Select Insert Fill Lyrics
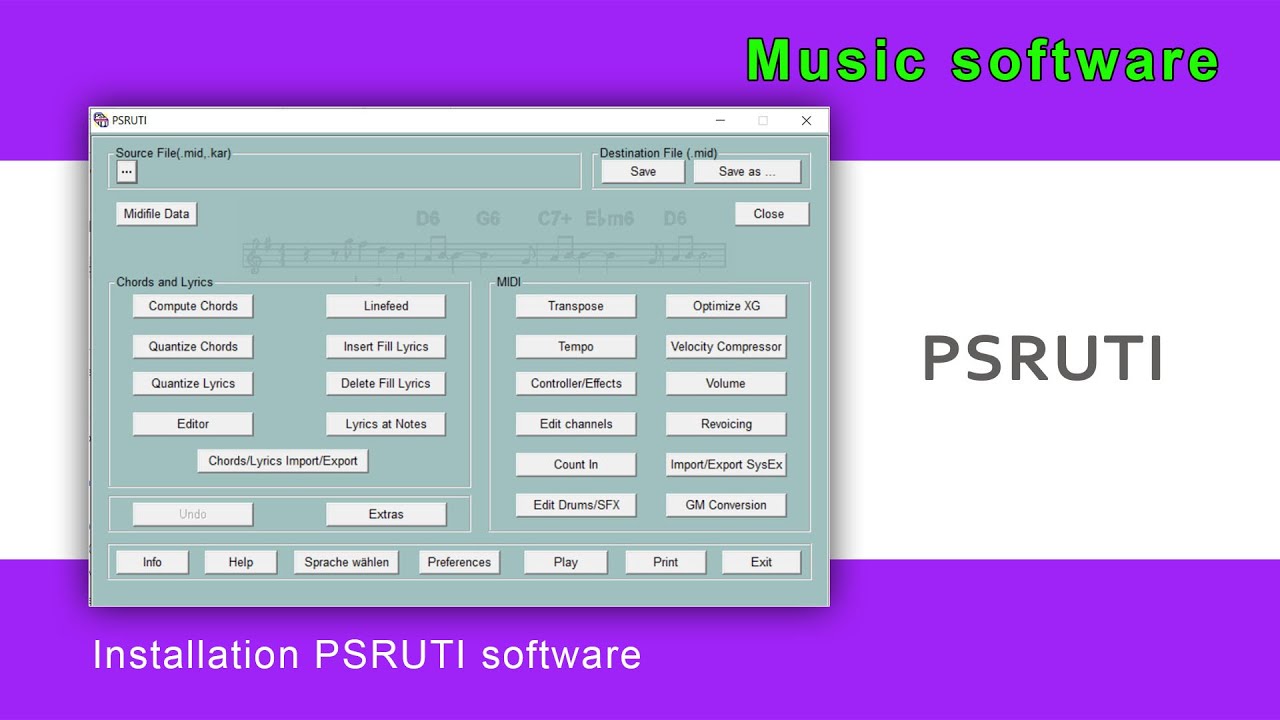This screenshot has height=720, width=1280. [x=386, y=347]
